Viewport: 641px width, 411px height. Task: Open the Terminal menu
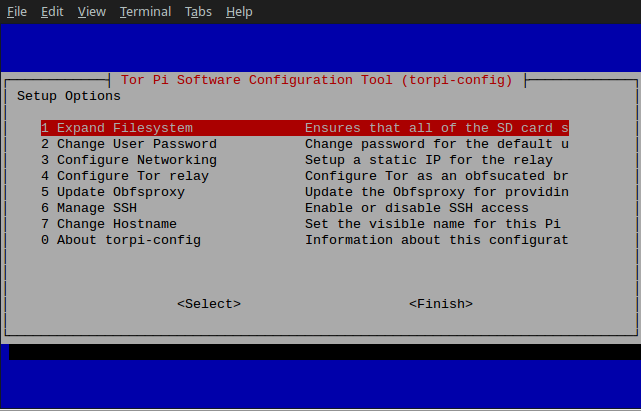(145, 11)
